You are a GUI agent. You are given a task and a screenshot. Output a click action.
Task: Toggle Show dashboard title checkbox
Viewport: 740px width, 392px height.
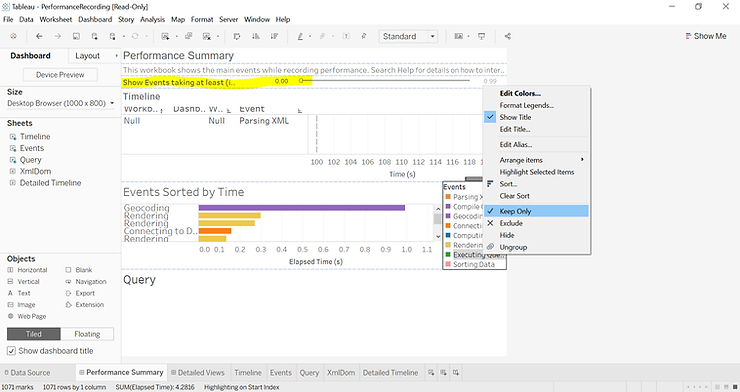11,351
